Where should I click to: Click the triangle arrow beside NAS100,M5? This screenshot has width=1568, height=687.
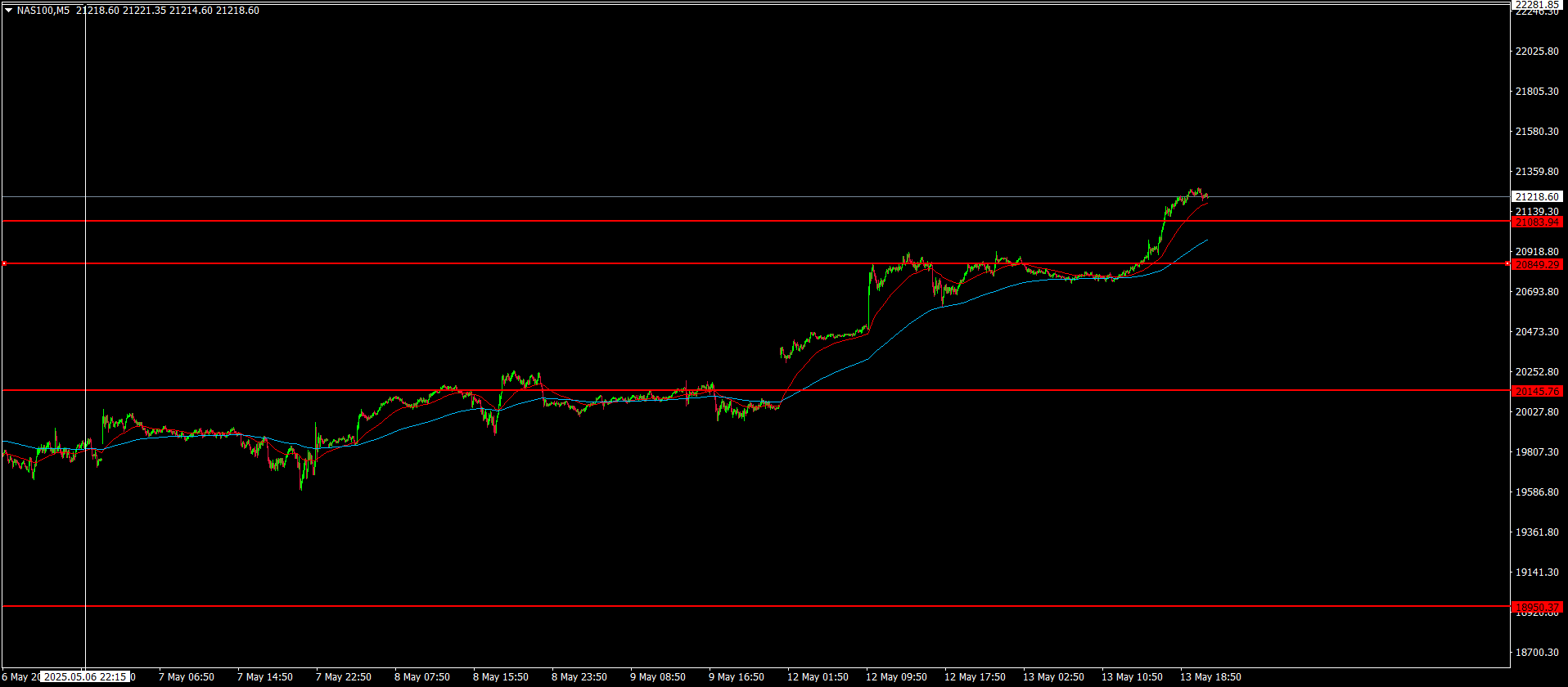(x=9, y=11)
